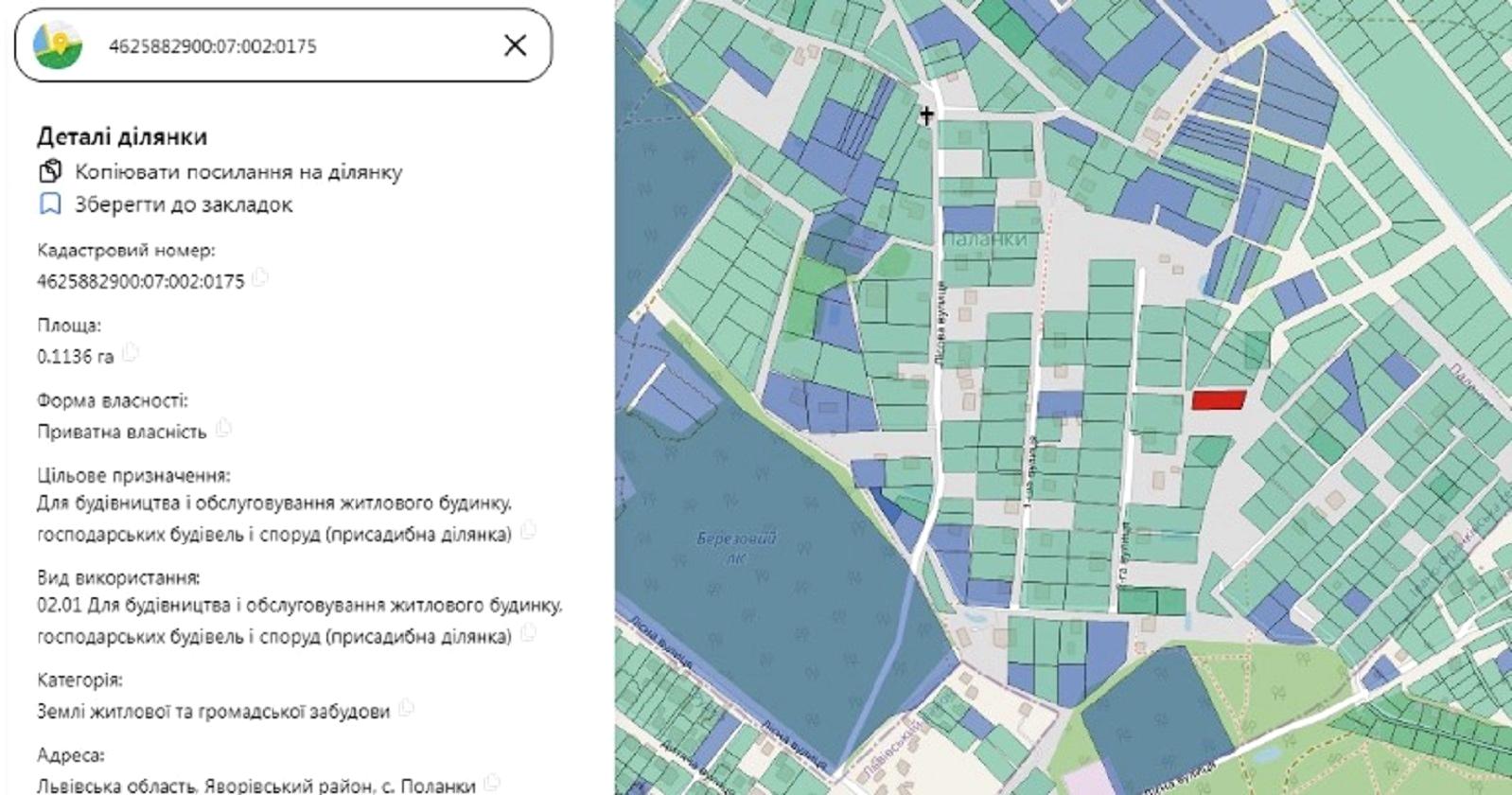This screenshot has height=795, width=1512.
Task: Click the 'Поланки' village label on map
Action: [985, 240]
